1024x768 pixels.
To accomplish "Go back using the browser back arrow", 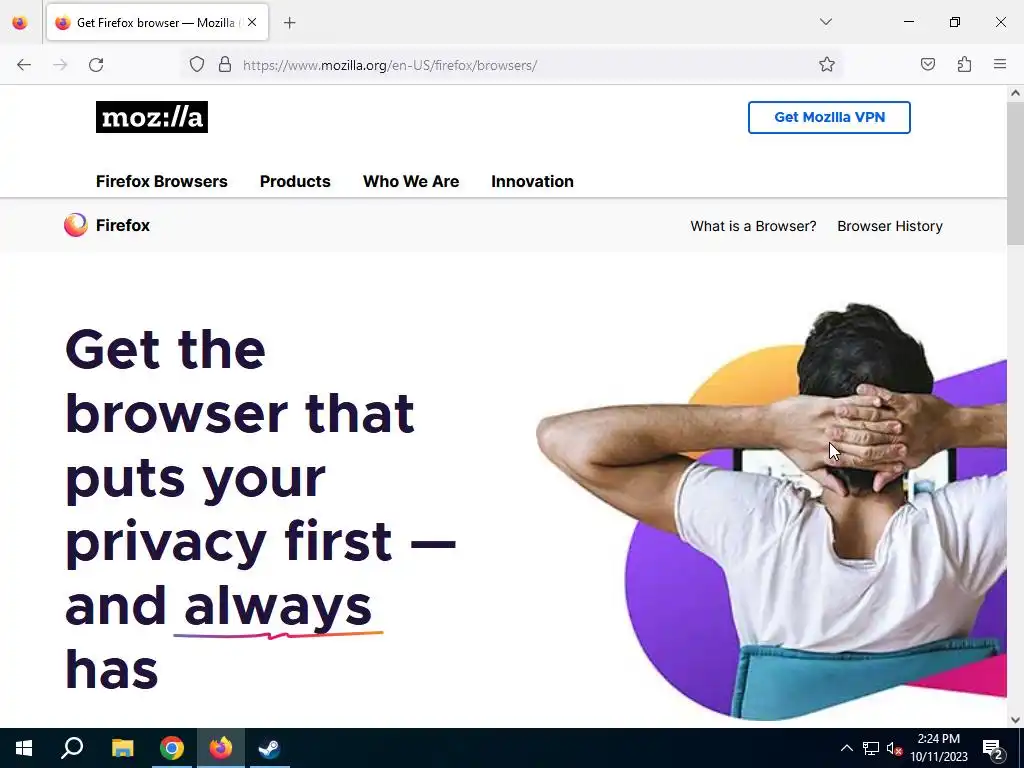I will (24, 65).
